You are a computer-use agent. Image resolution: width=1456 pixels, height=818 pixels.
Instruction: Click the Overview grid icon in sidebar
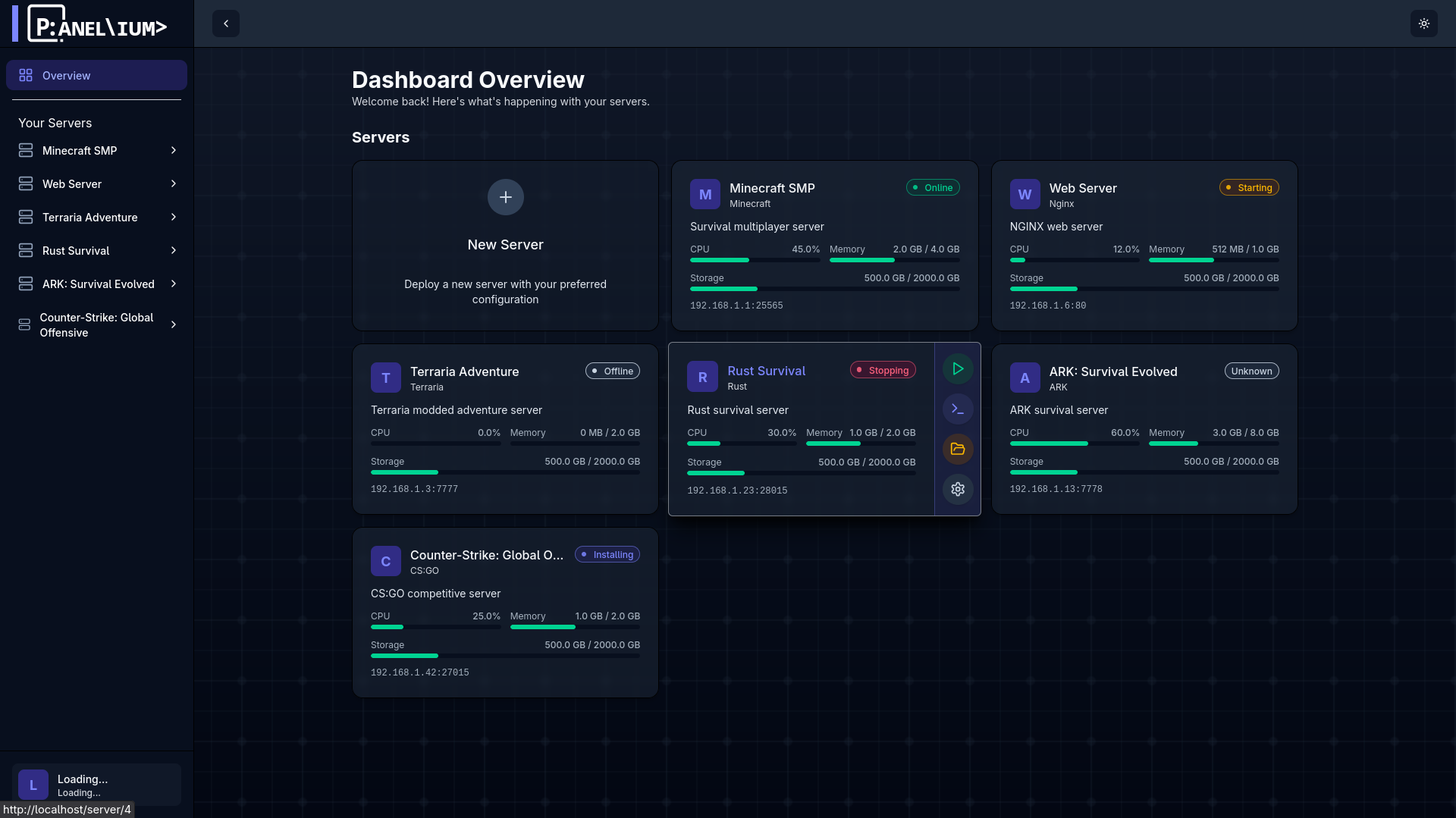pos(26,75)
